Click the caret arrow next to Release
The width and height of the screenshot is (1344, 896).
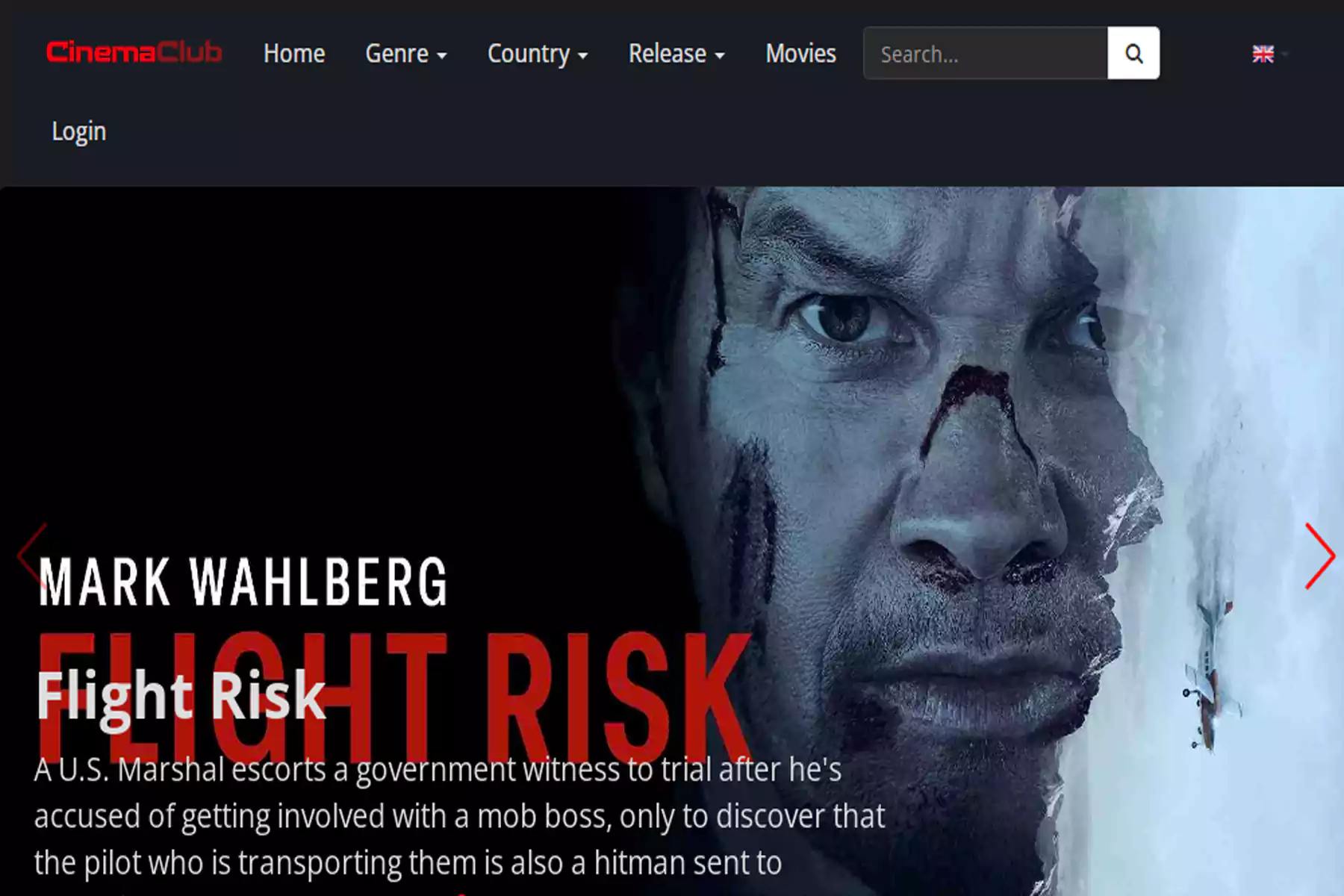coord(720,56)
